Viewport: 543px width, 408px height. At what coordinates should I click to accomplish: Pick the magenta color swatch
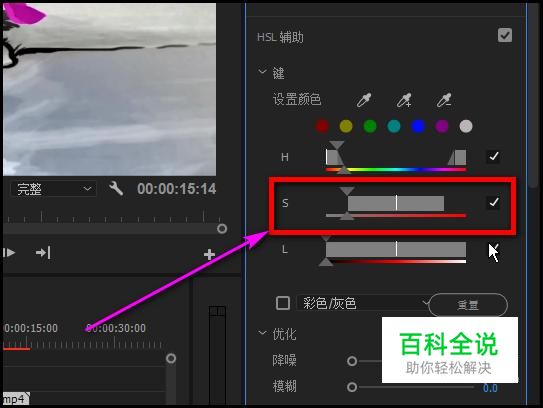pyautogui.click(x=442, y=126)
